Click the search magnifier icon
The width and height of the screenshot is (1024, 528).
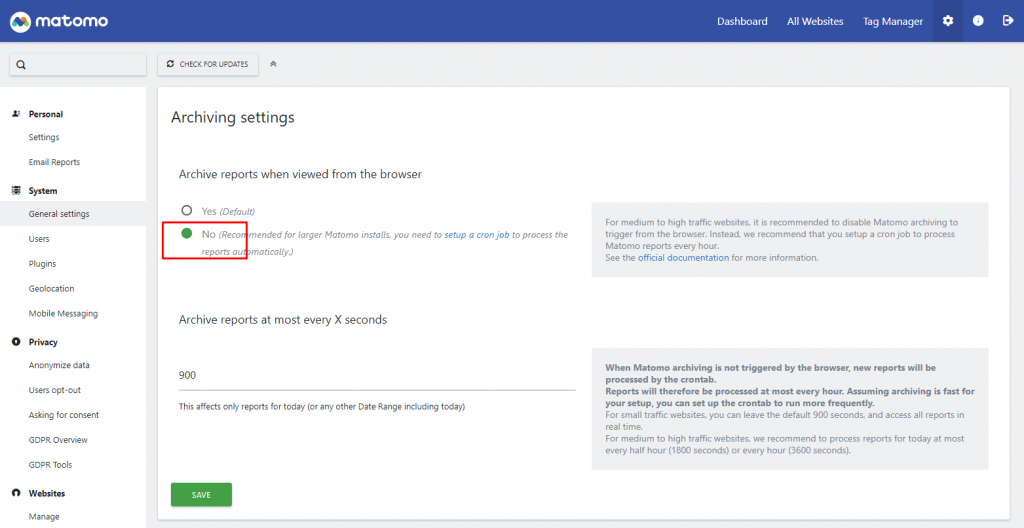21,65
